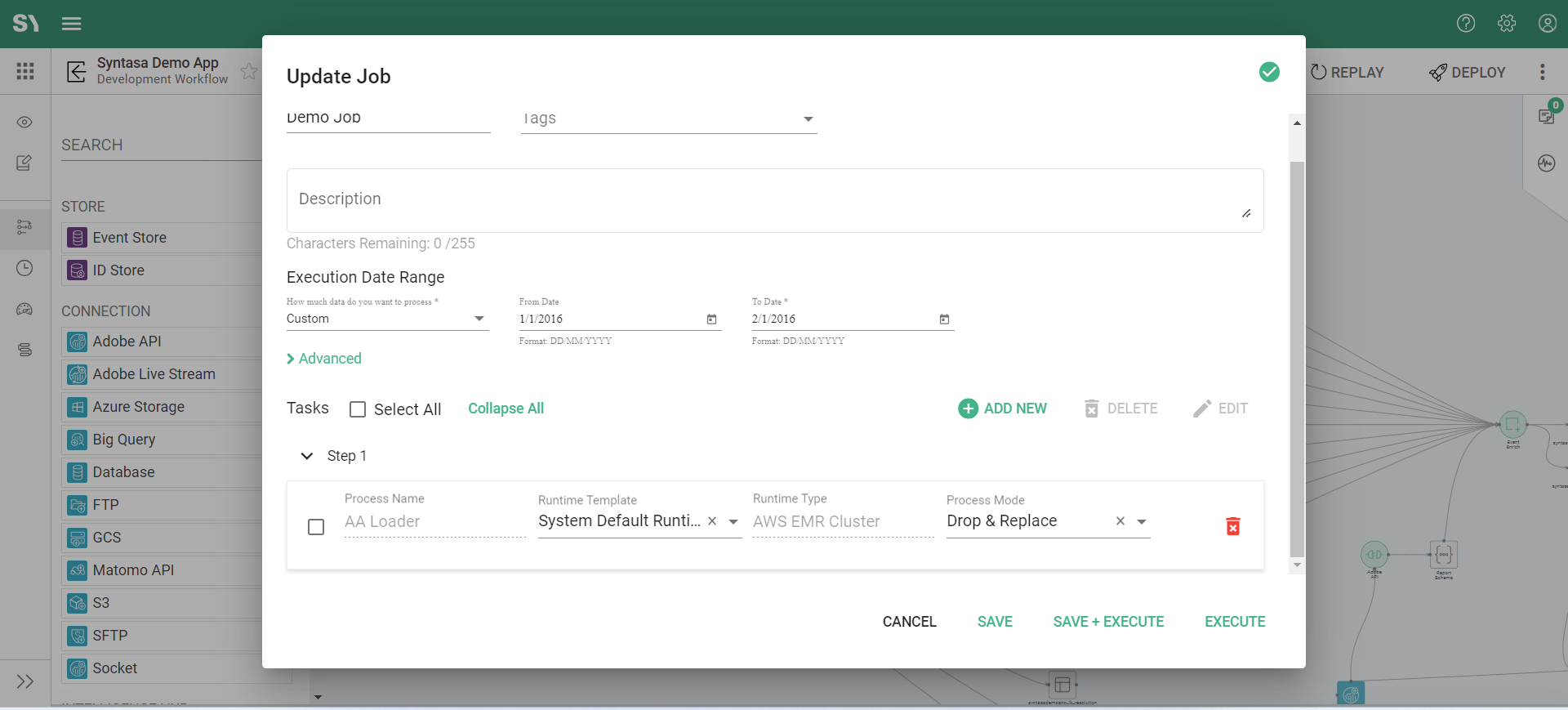Check the Select All tasks checkbox
The width and height of the screenshot is (1568, 710).
pyautogui.click(x=358, y=409)
